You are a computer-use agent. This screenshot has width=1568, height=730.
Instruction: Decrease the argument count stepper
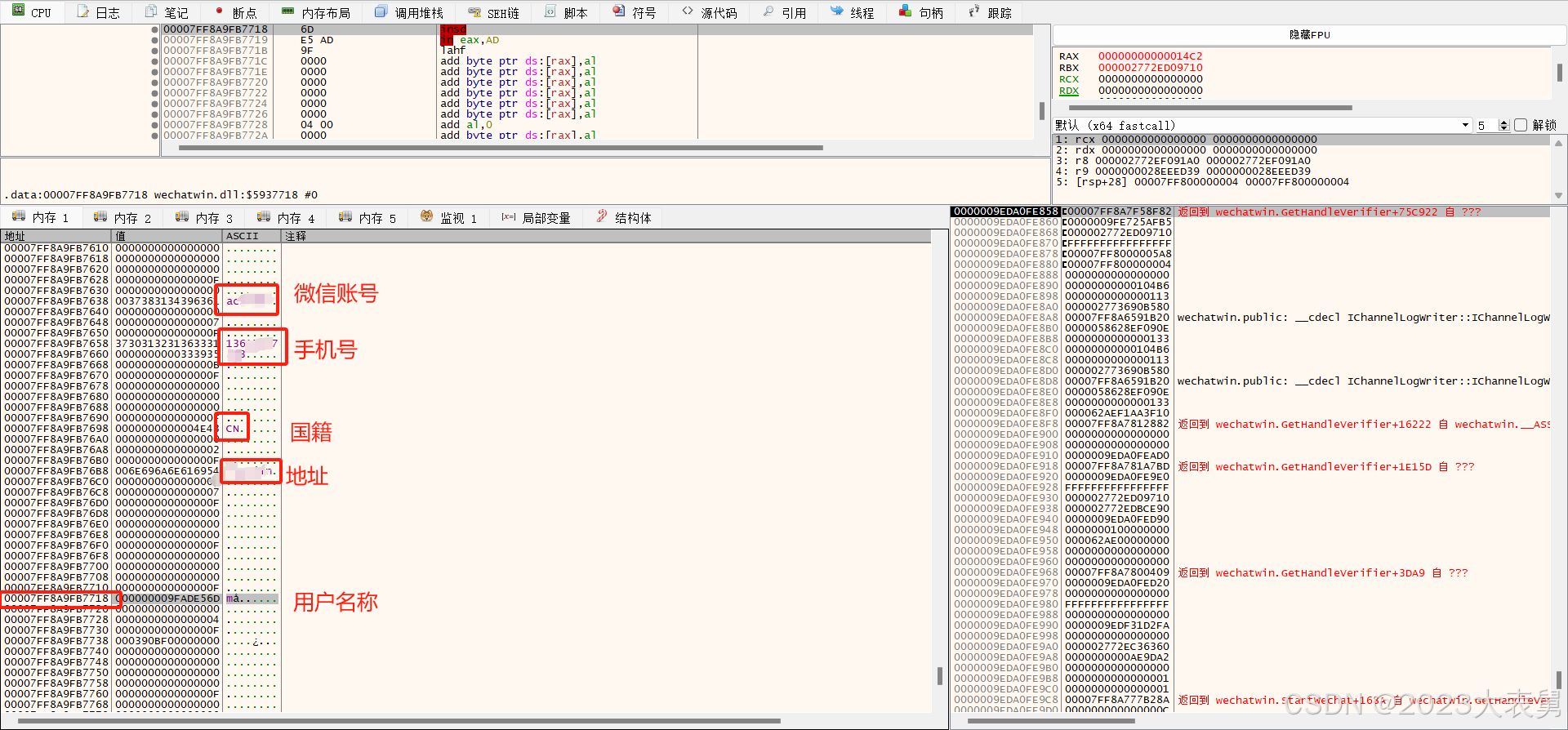tap(1504, 128)
